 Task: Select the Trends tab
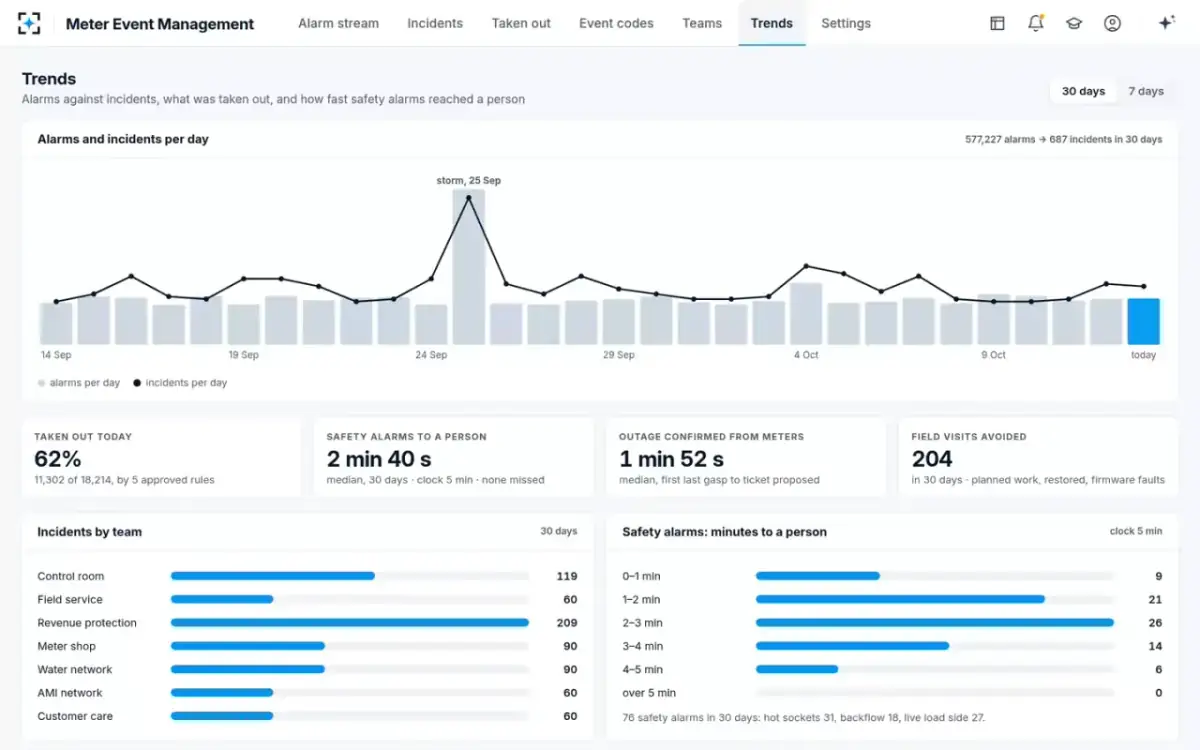[x=772, y=23]
